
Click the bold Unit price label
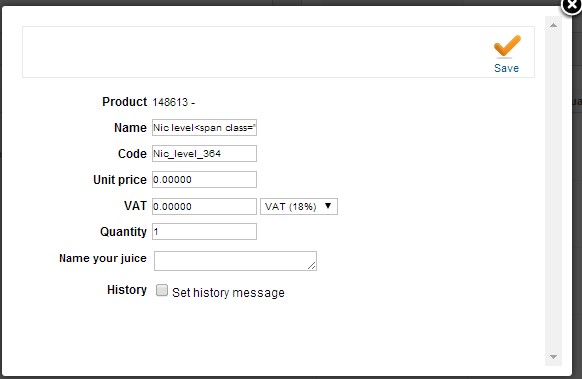120,180
